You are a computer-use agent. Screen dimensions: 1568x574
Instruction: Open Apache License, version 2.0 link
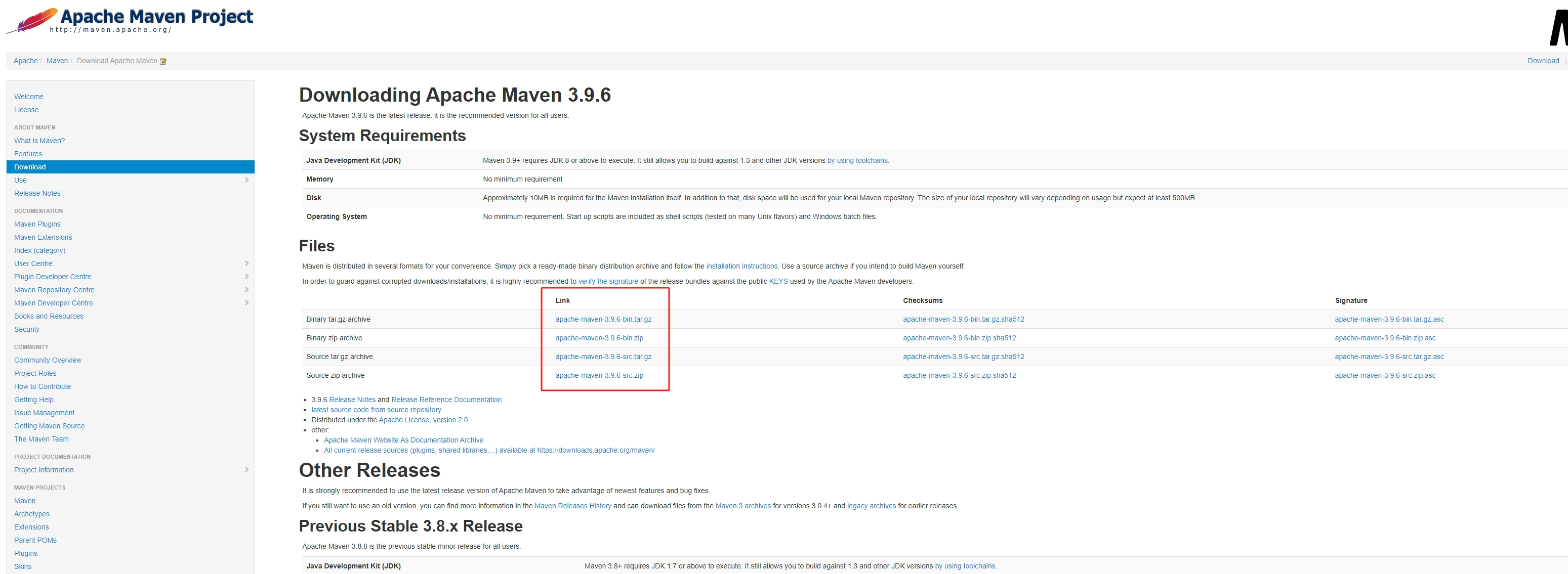pyautogui.click(x=423, y=420)
